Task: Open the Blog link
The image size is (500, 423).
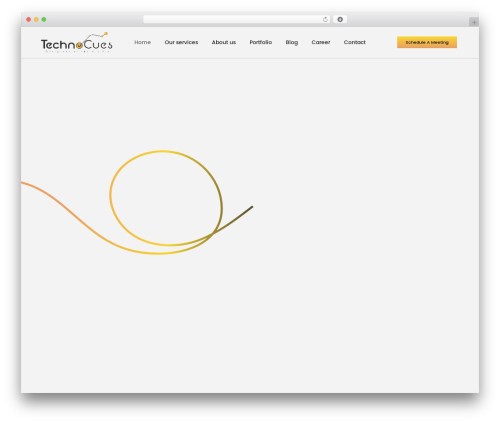Action: (x=292, y=42)
